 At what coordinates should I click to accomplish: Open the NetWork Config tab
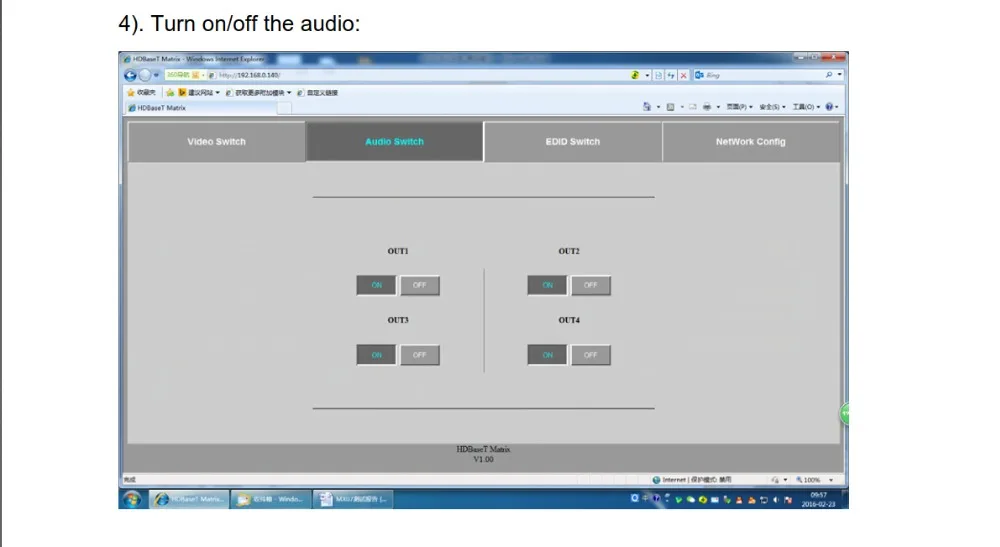click(751, 142)
